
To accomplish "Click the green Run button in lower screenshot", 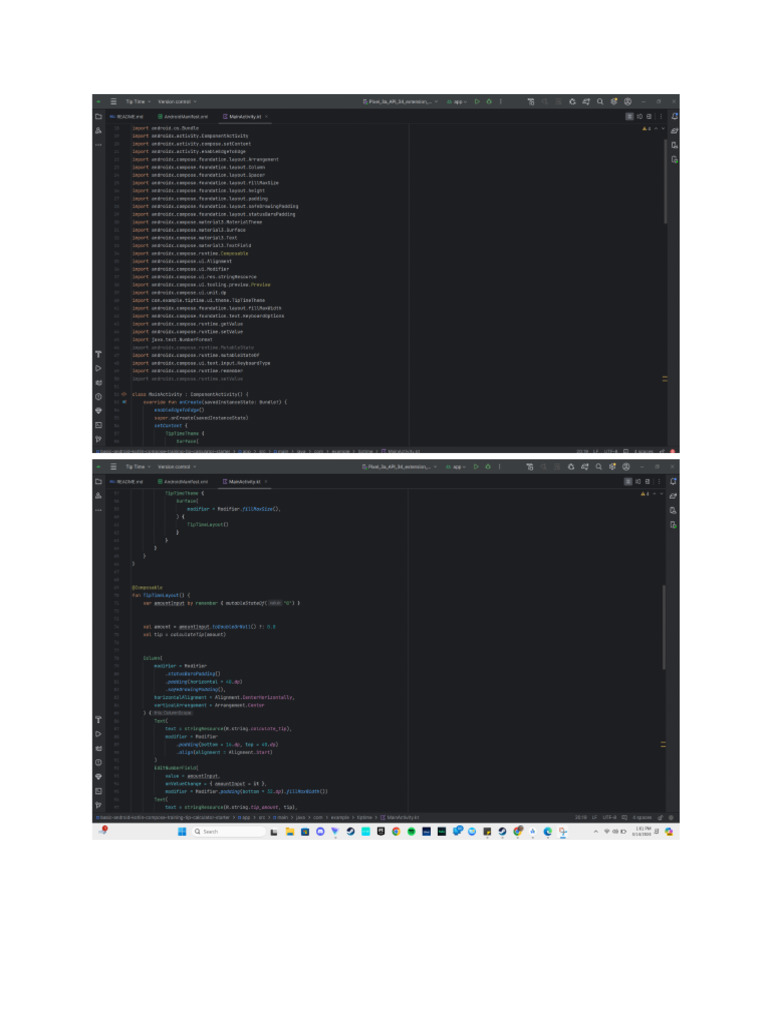I will [x=475, y=466].
